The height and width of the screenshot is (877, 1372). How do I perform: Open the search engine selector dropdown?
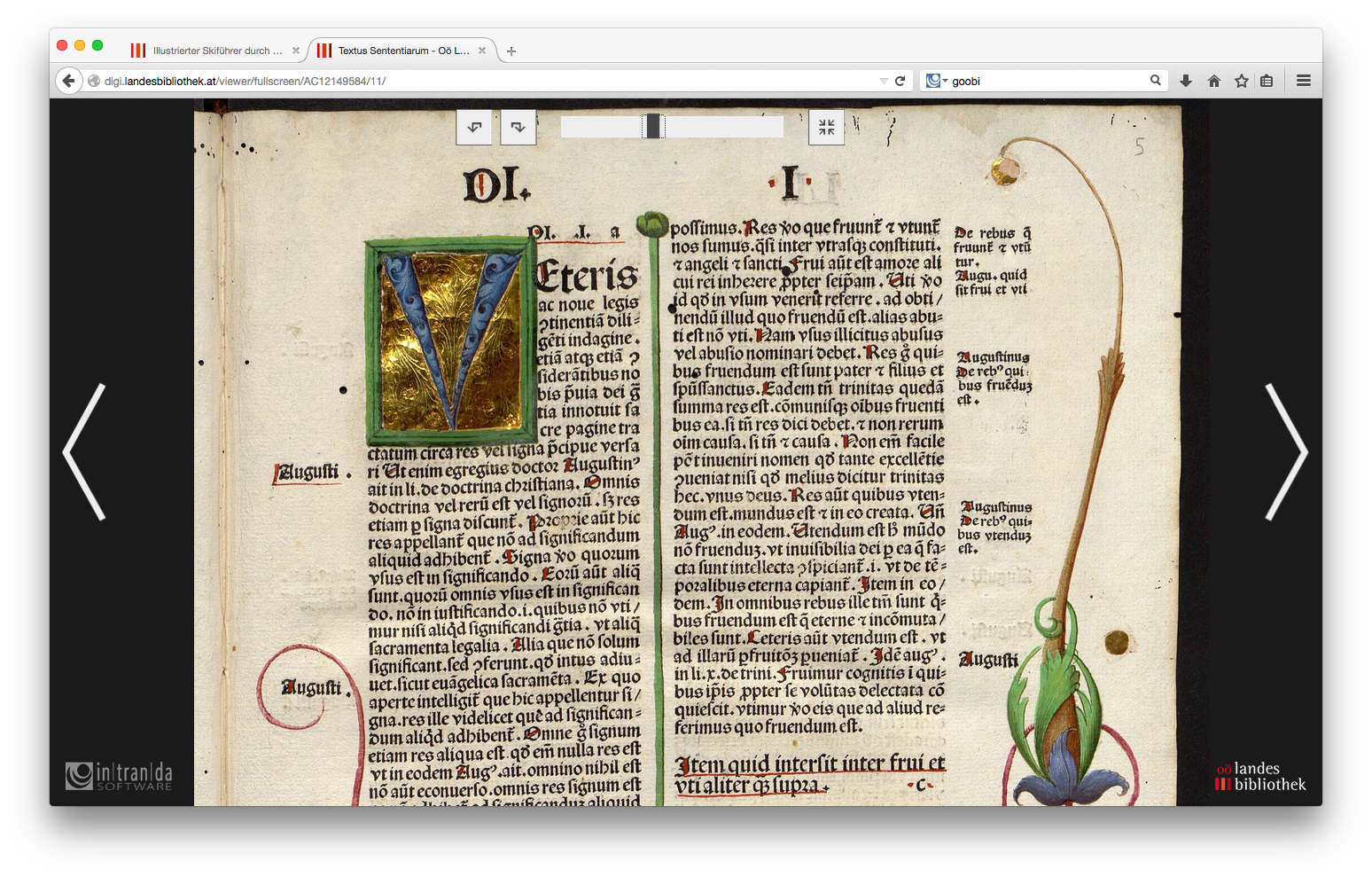(x=936, y=81)
